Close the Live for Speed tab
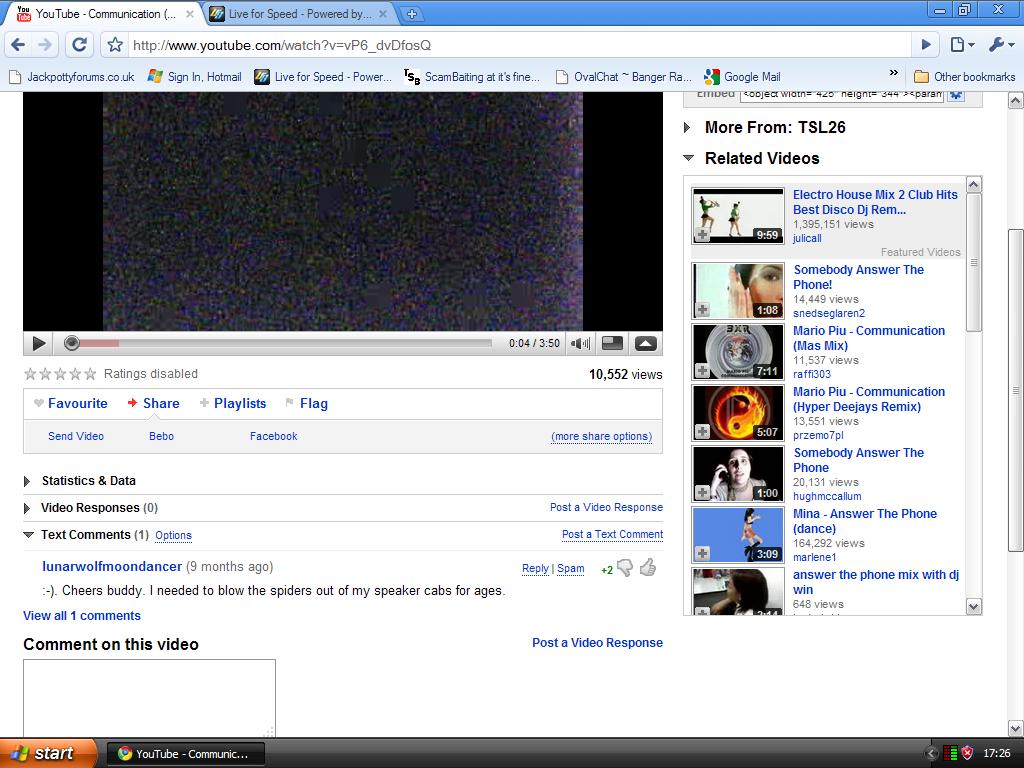 coord(383,14)
